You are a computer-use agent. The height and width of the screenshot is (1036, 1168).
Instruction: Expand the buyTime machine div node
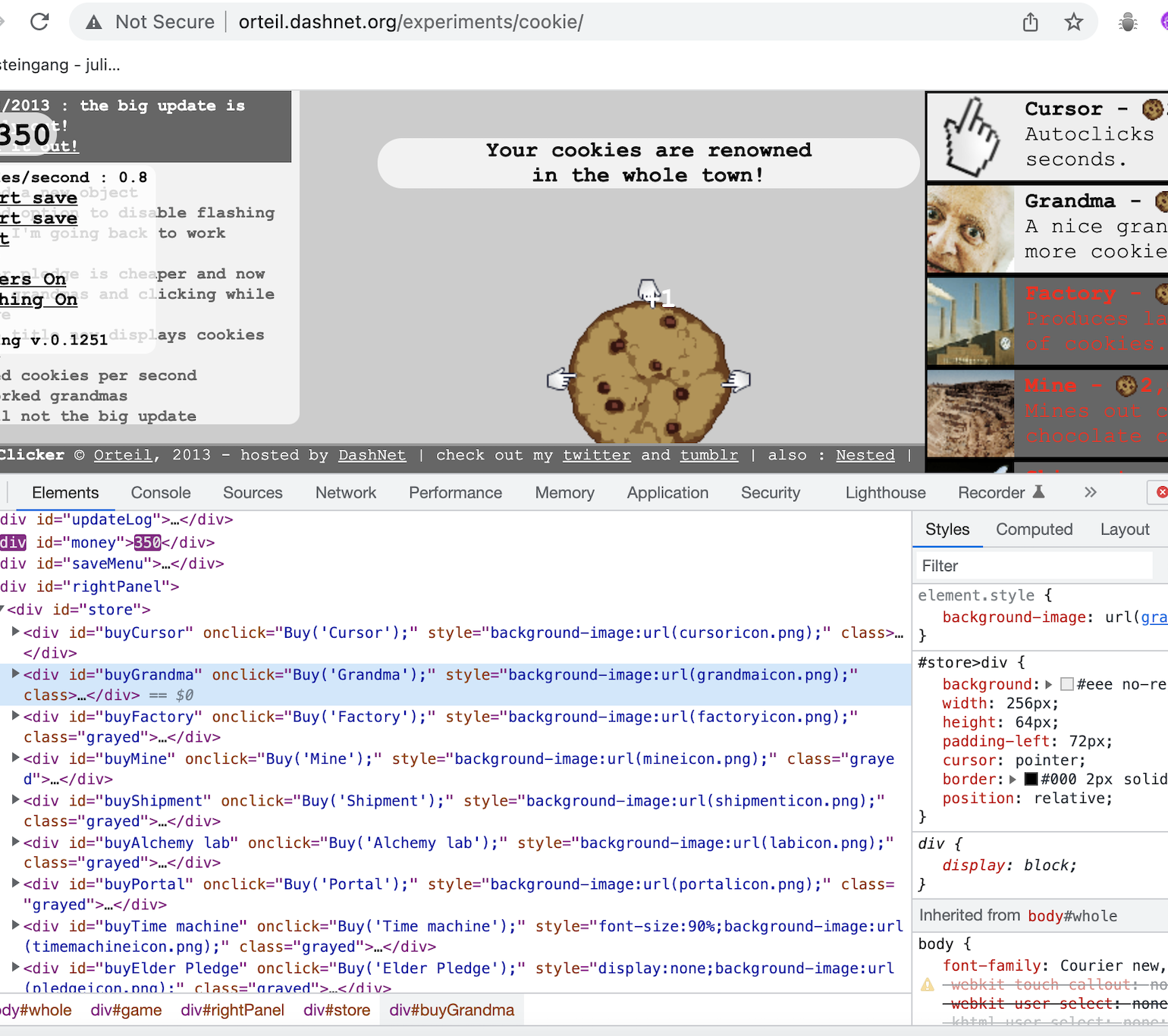[x=15, y=925]
